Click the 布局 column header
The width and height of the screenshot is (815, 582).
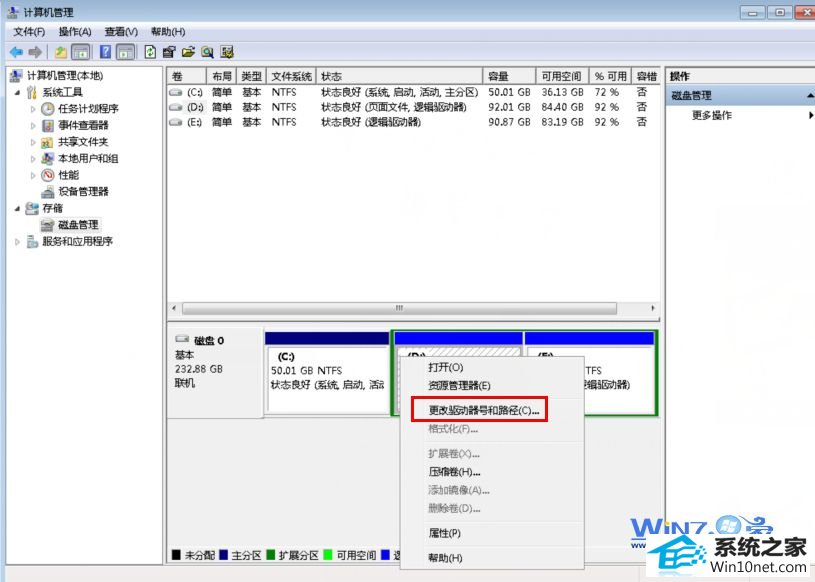click(221, 76)
